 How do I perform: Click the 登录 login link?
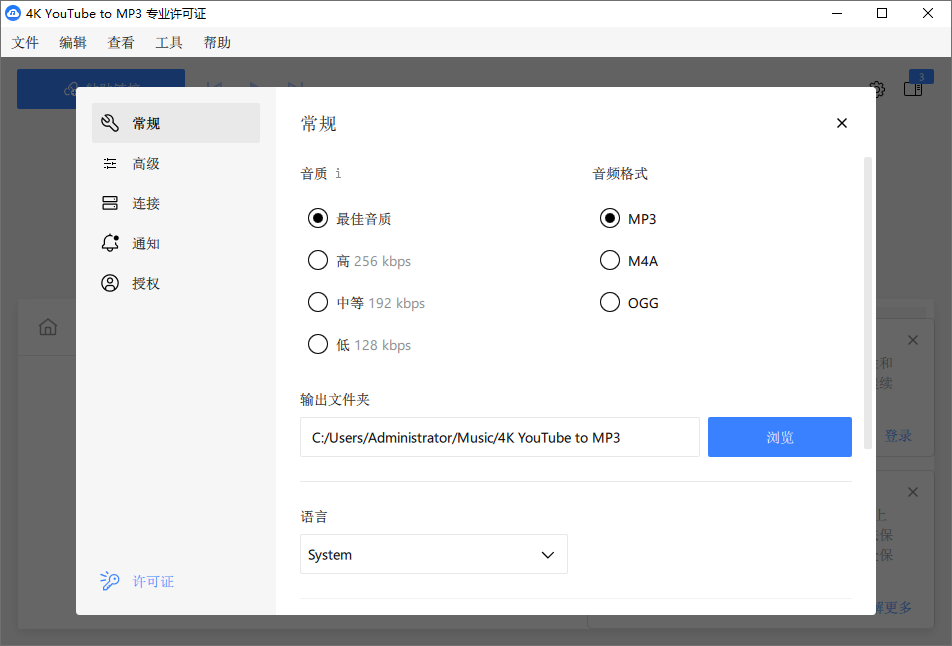point(898,435)
